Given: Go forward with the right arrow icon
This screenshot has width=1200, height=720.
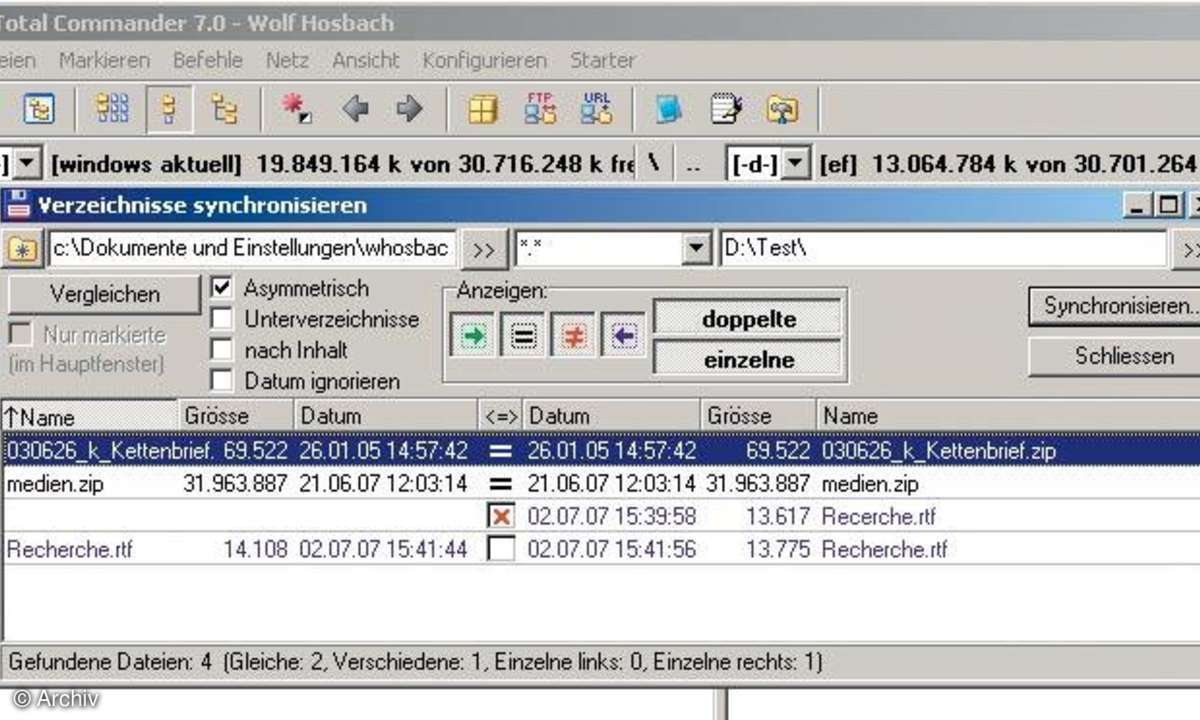Looking at the screenshot, I should (x=408, y=109).
